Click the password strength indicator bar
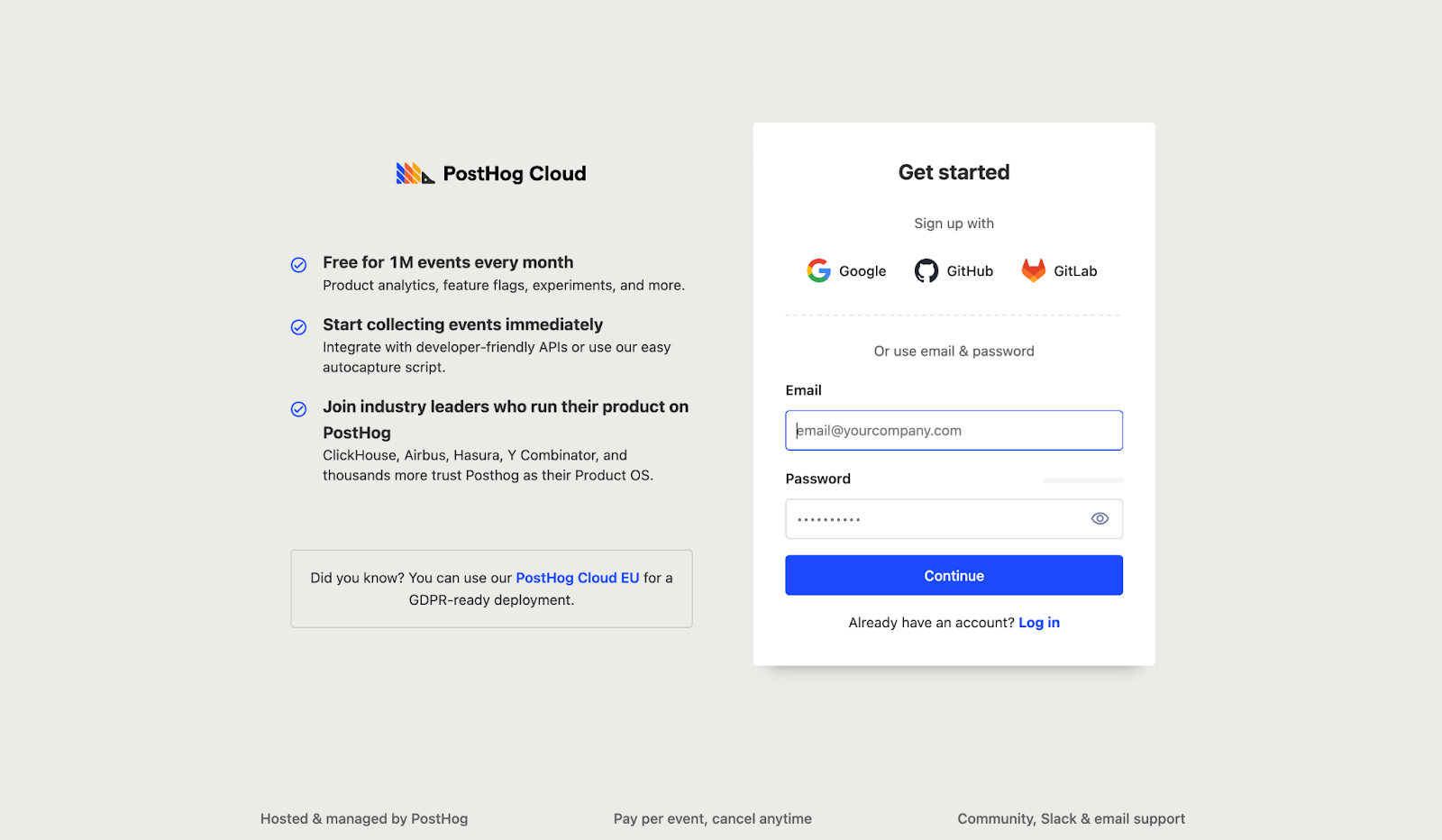The image size is (1442, 840). coord(1082,480)
